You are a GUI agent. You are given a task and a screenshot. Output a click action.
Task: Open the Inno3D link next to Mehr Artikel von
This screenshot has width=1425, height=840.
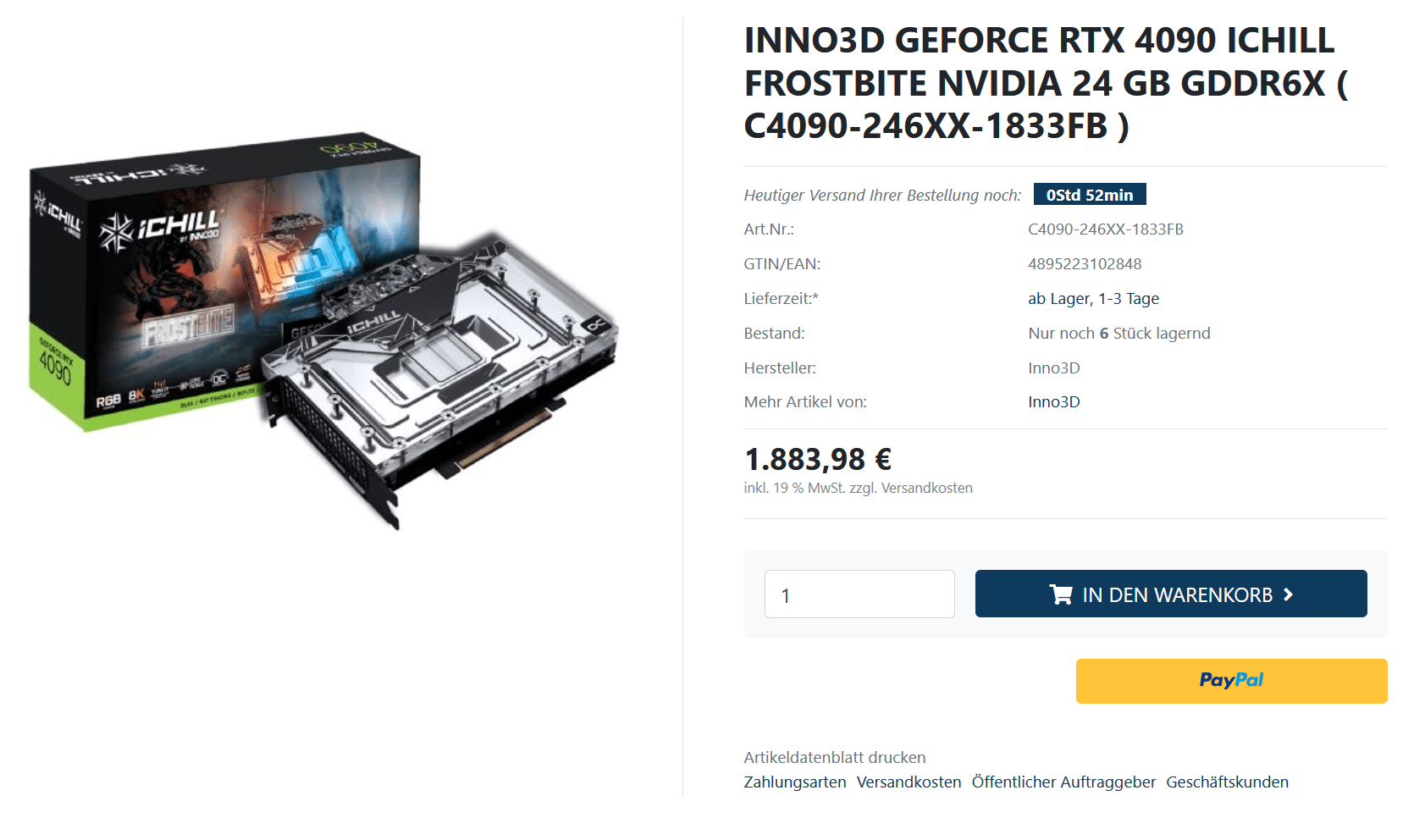tap(1054, 401)
